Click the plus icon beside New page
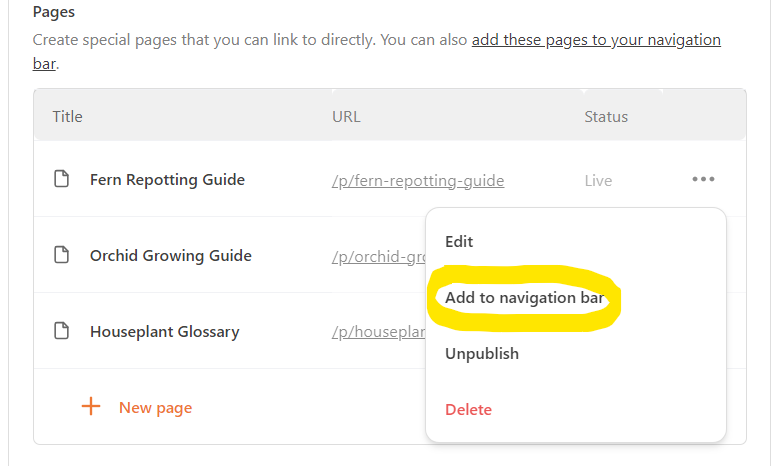Screen dimensions: 783x466 coord(91,407)
